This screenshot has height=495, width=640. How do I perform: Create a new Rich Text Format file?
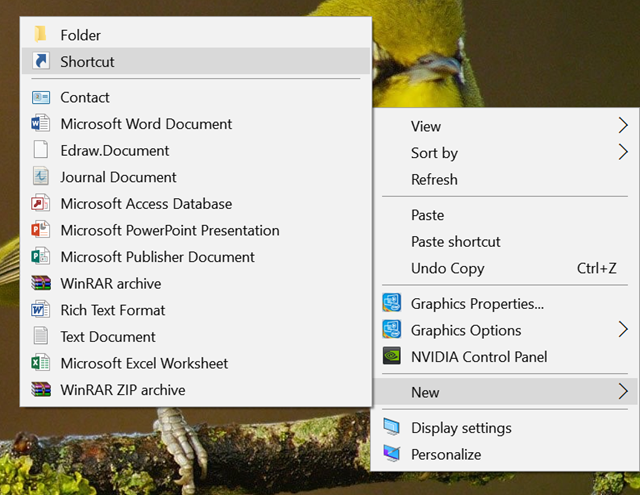(x=196, y=309)
